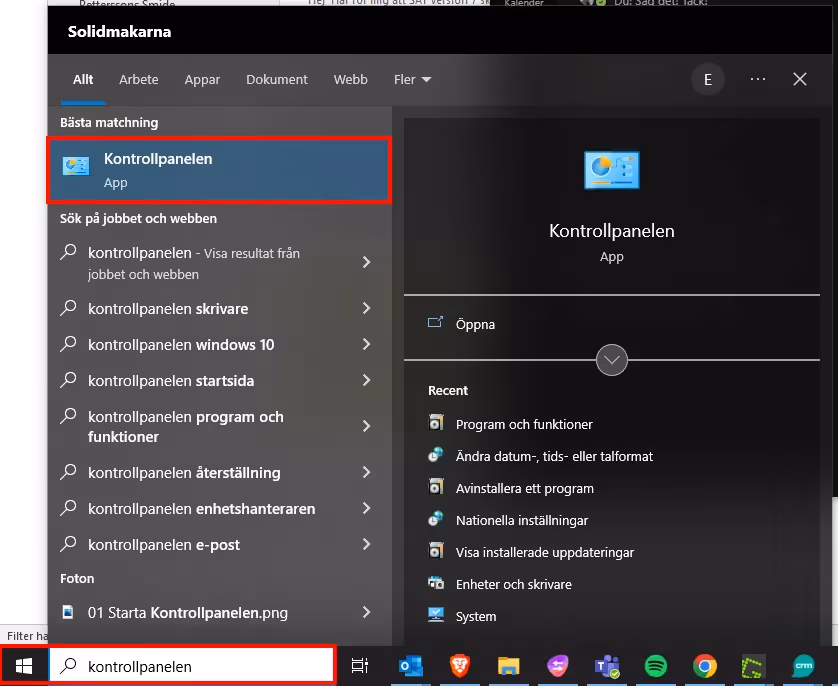838x686 pixels.
Task: Click the E user account avatar
Action: tap(708, 80)
